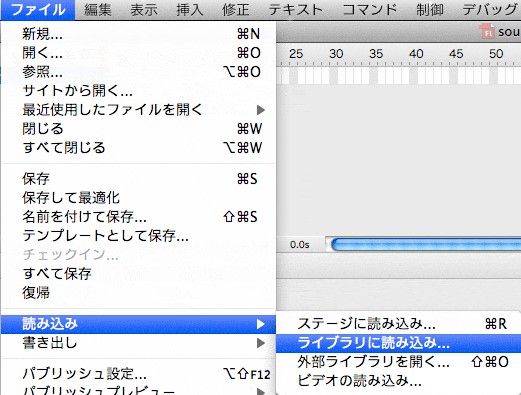
Task: Choose 復帰 menu item
Action: (138, 293)
